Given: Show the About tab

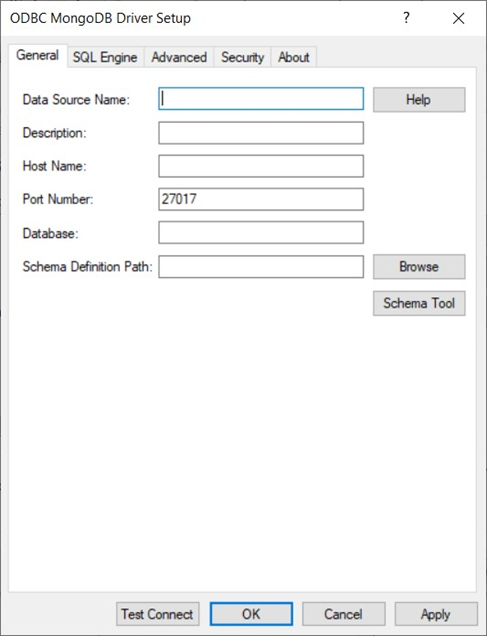Looking at the screenshot, I should 294,57.
